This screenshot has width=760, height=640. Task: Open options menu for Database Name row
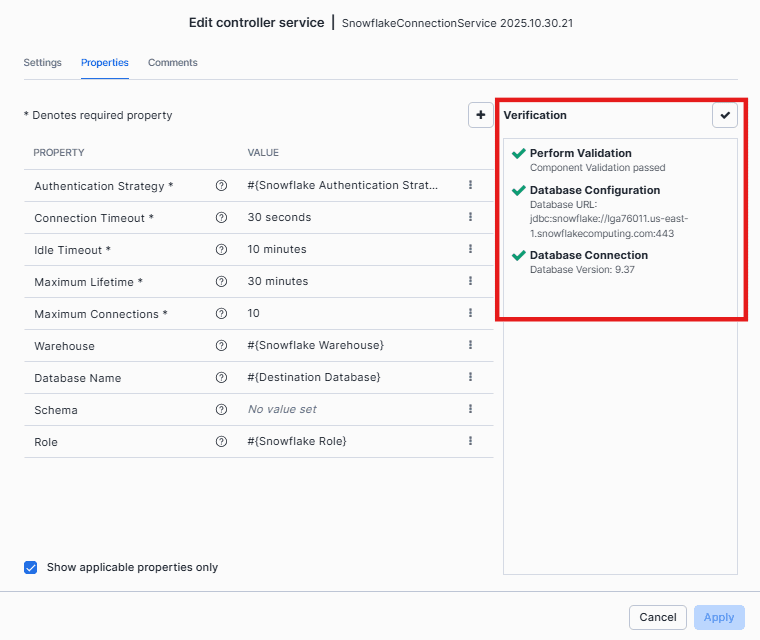pos(470,378)
